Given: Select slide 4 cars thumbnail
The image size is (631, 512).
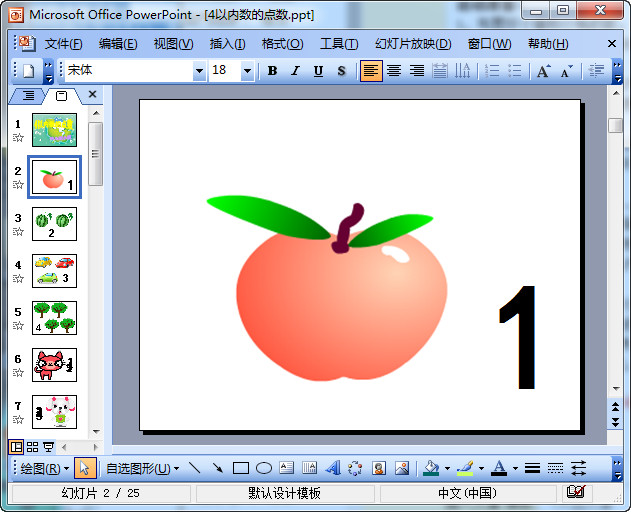Looking at the screenshot, I should 54,271.
